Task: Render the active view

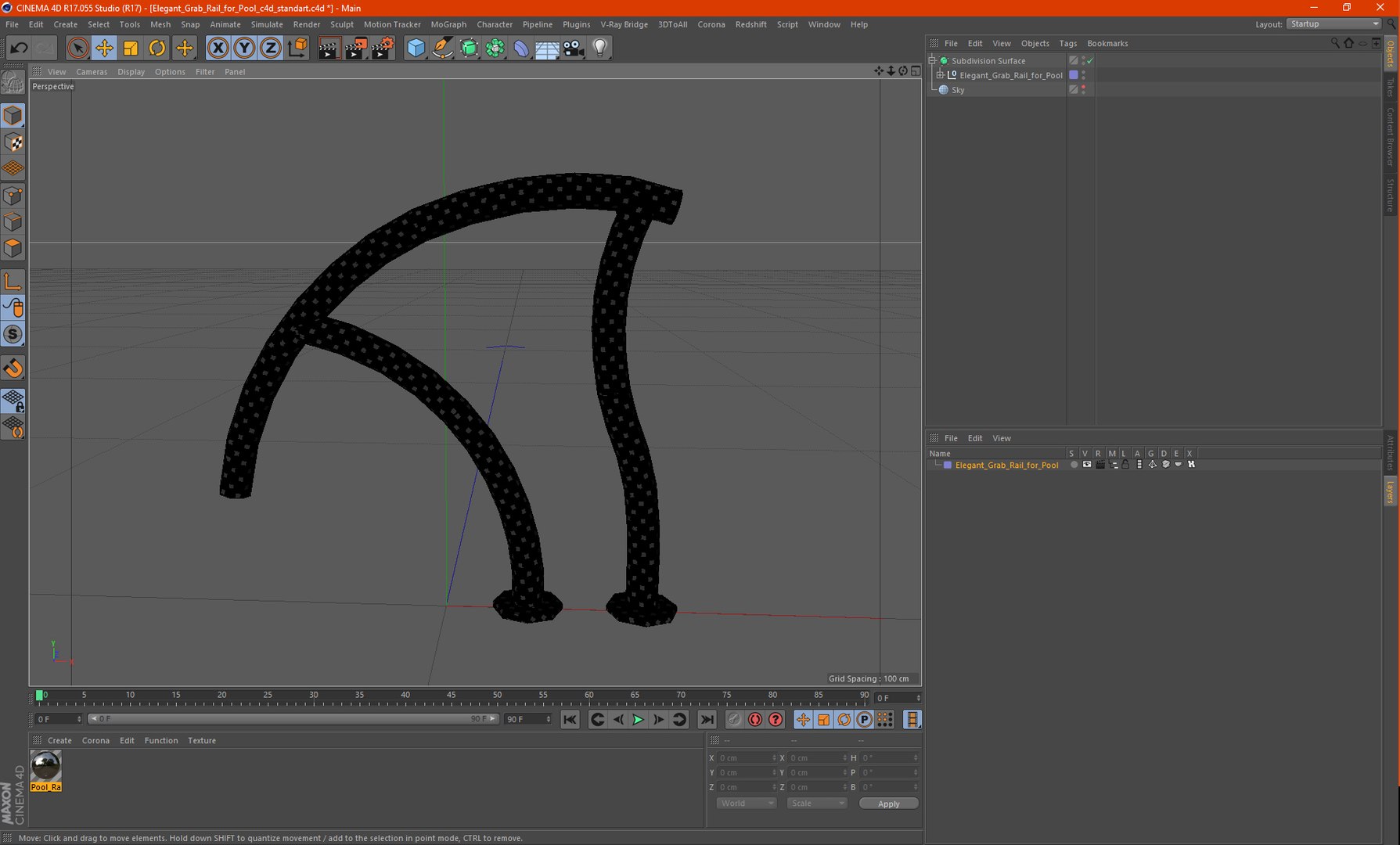Action: point(329,49)
